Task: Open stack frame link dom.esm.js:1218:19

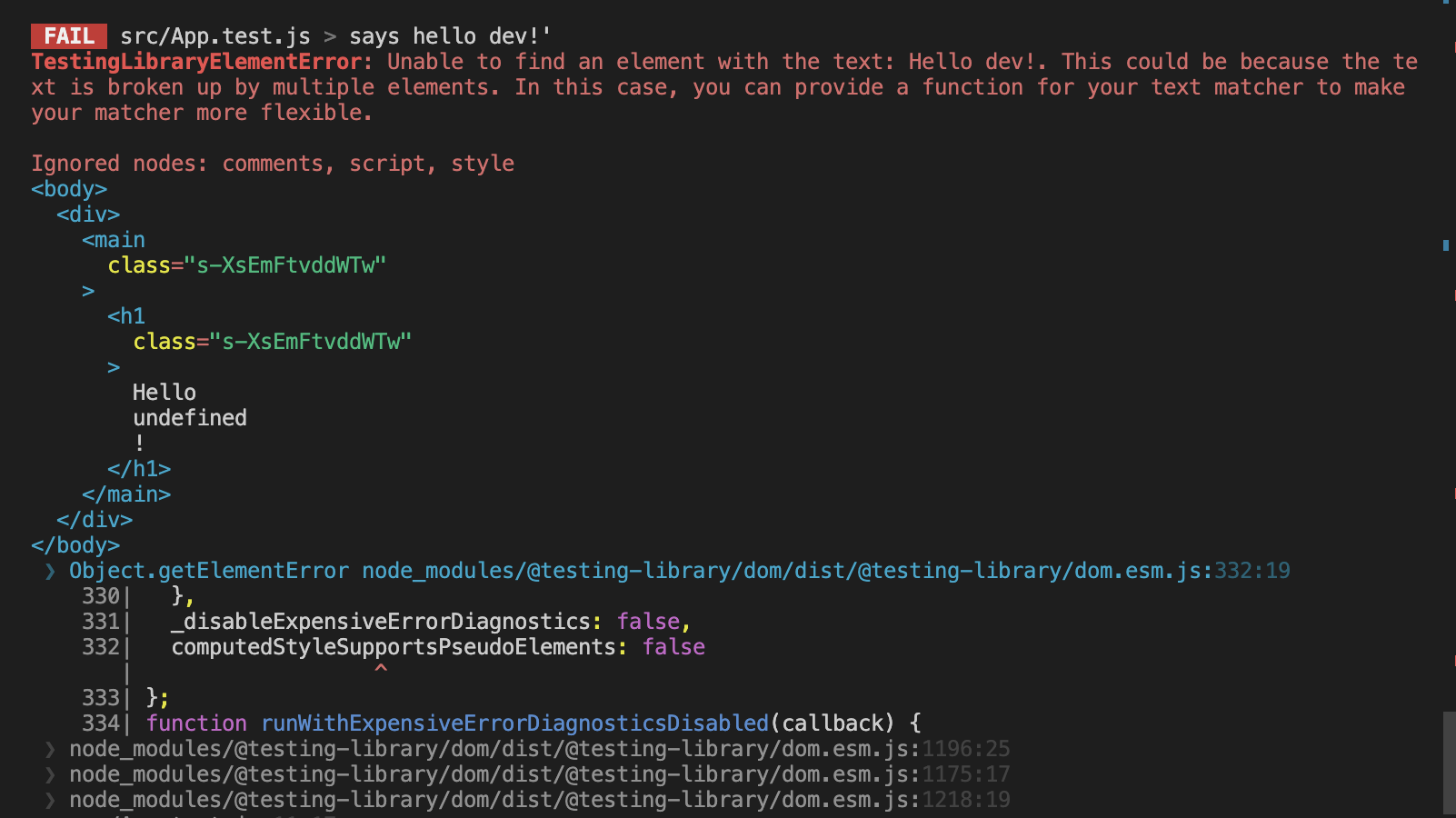Action: (x=540, y=800)
